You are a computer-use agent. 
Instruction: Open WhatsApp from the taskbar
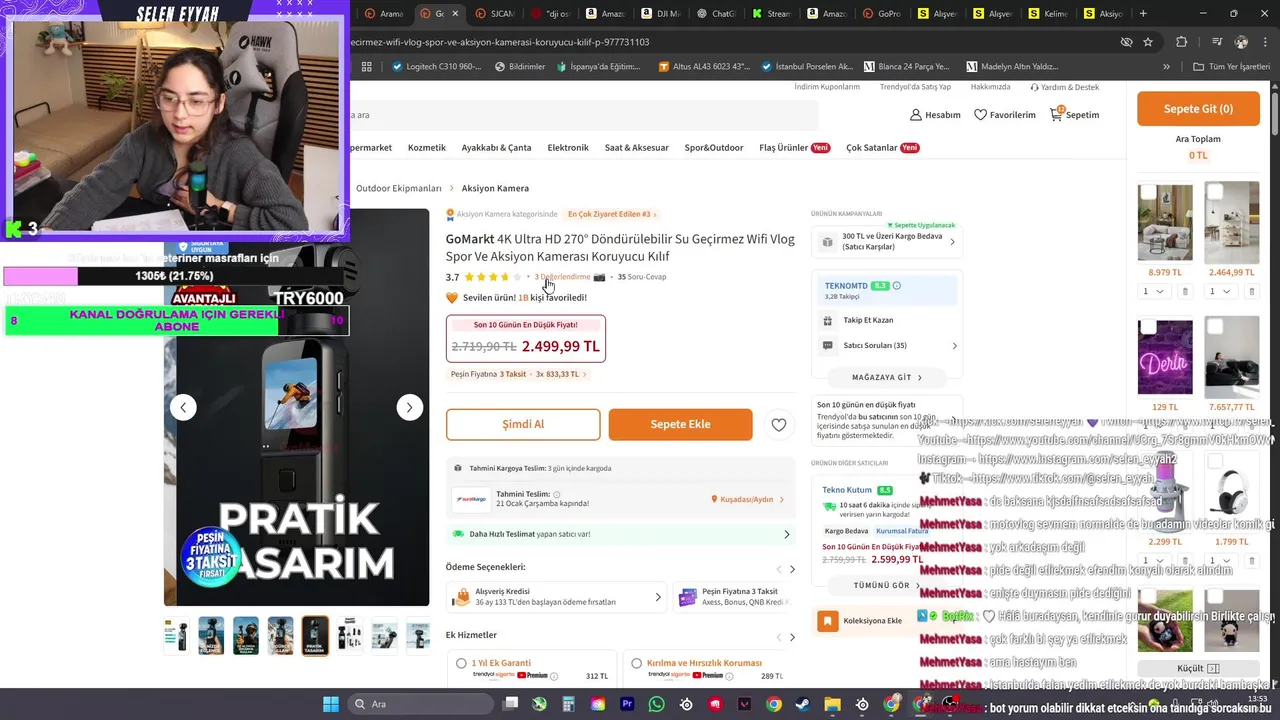point(656,704)
